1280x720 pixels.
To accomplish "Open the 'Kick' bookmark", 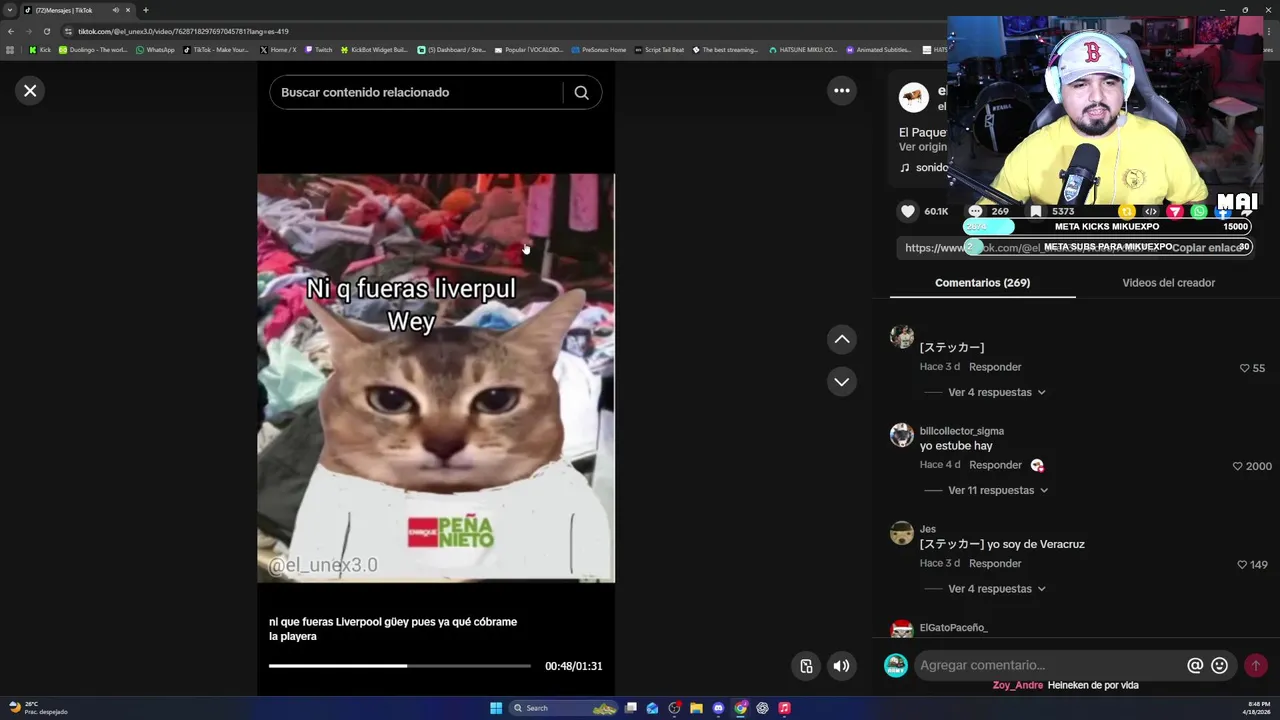I will pyautogui.click(x=39, y=50).
